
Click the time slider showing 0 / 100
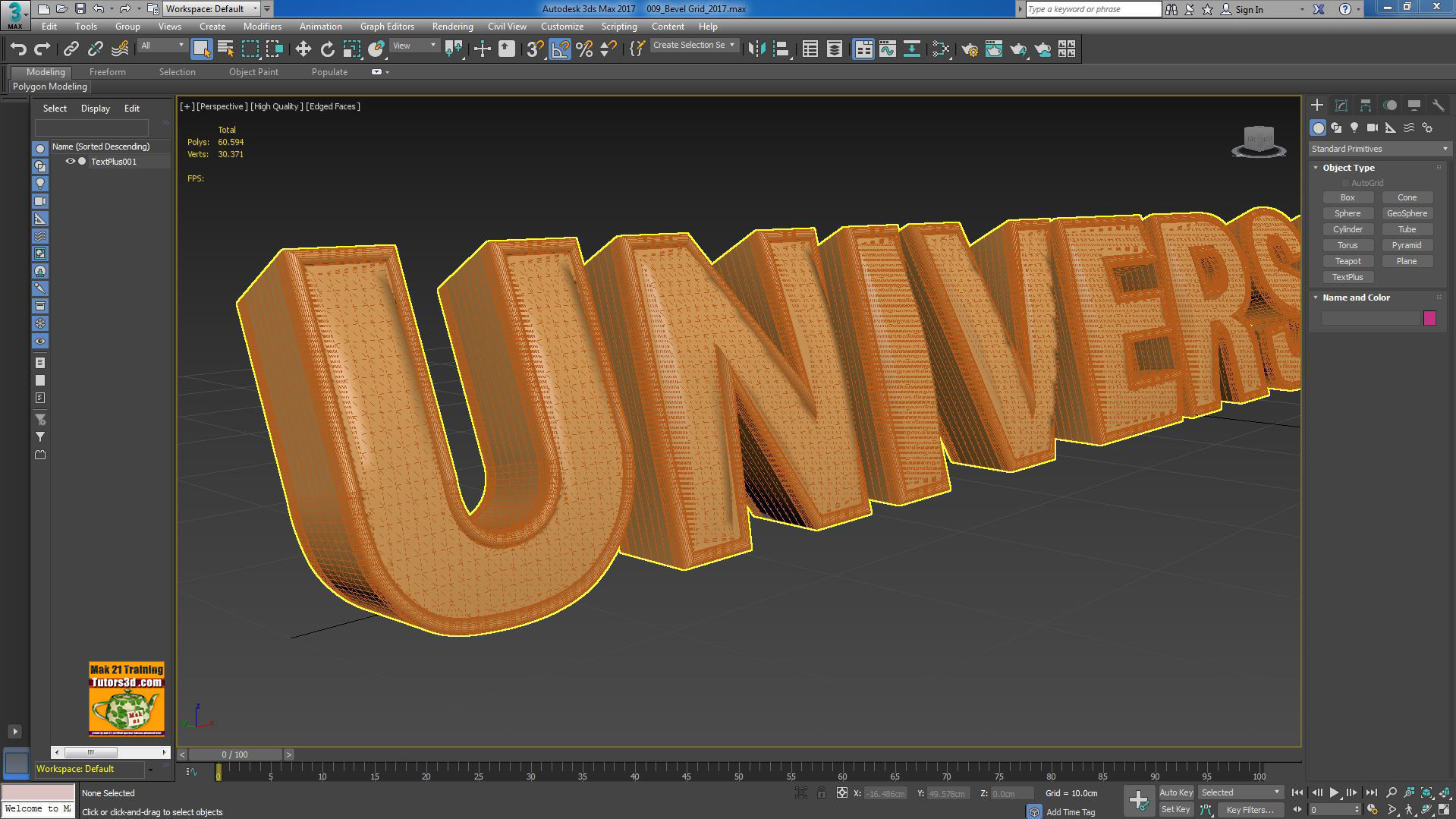[235, 754]
